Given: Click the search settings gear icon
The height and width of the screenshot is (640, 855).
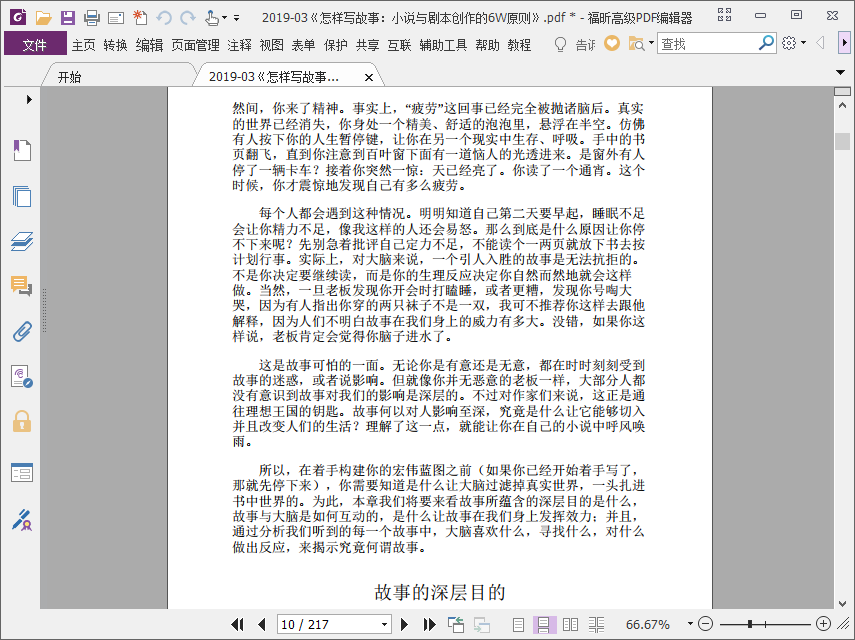Looking at the screenshot, I should [788, 43].
